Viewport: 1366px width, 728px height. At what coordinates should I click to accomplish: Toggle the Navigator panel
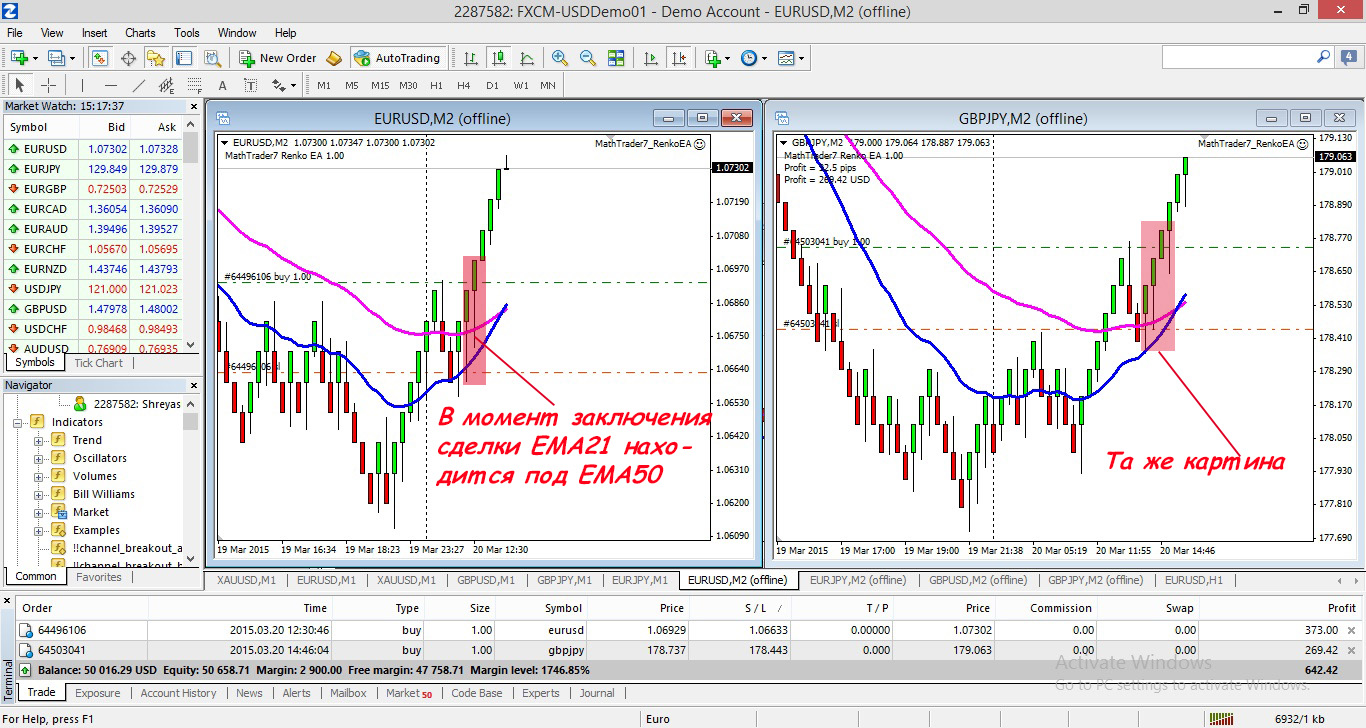coord(156,58)
